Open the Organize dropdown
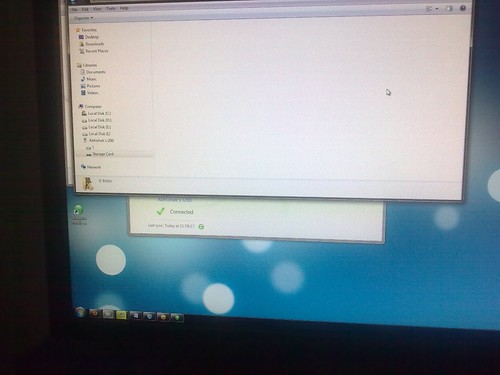This screenshot has width=500, height=375. tap(83, 18)
